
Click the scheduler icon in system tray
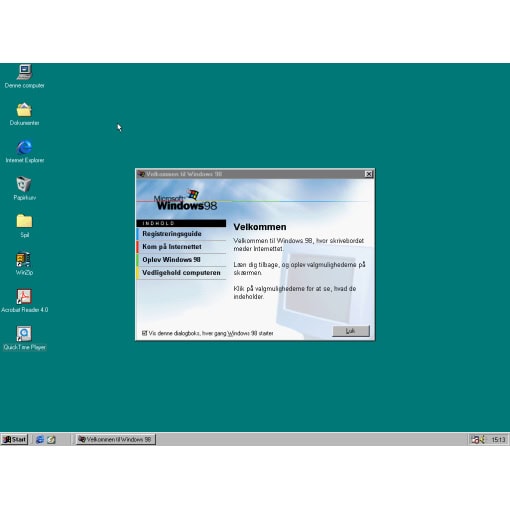pos(475,440)
